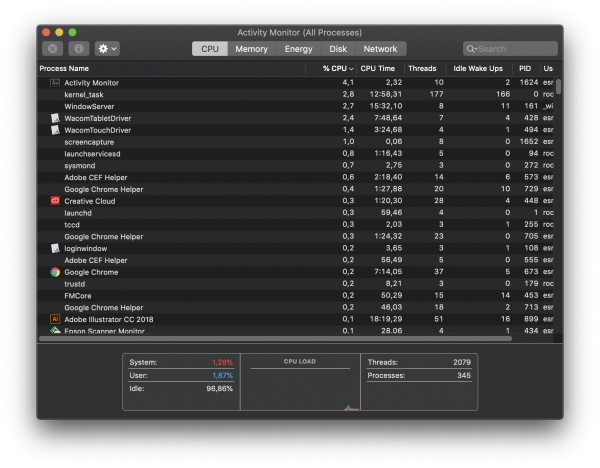Open the gear actions dropdown
Screen dimensions: 600x468
107,49
